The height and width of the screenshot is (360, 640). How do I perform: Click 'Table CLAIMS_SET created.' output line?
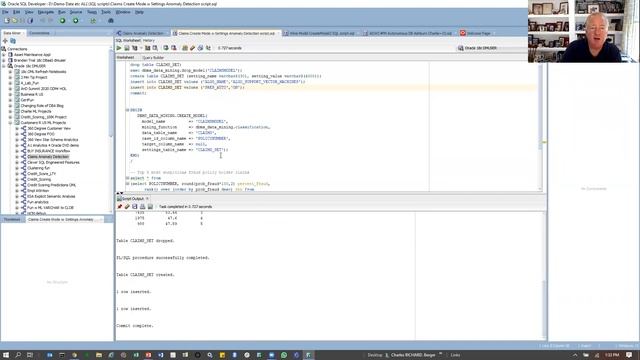tap(145, 275)
